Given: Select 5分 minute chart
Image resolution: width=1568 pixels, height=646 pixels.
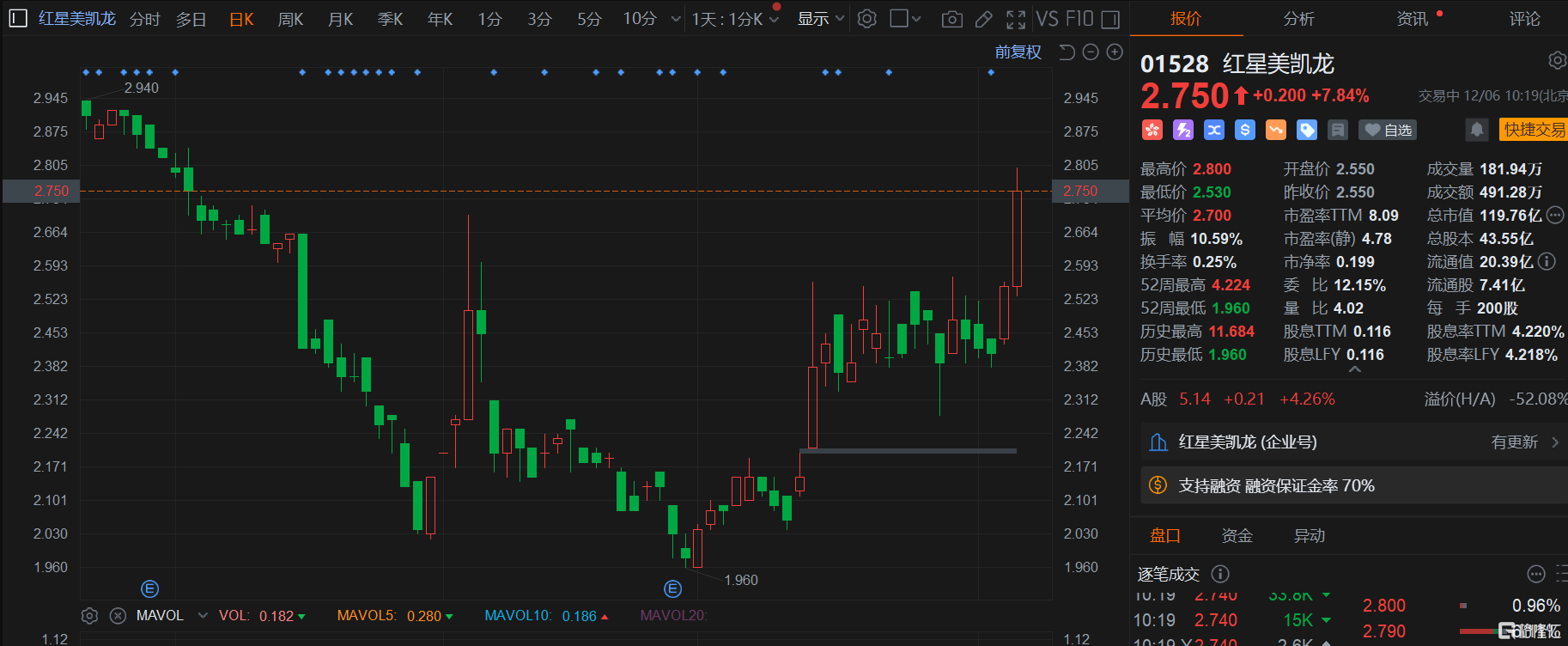Looking at the screenshot, I should [589, 19].
